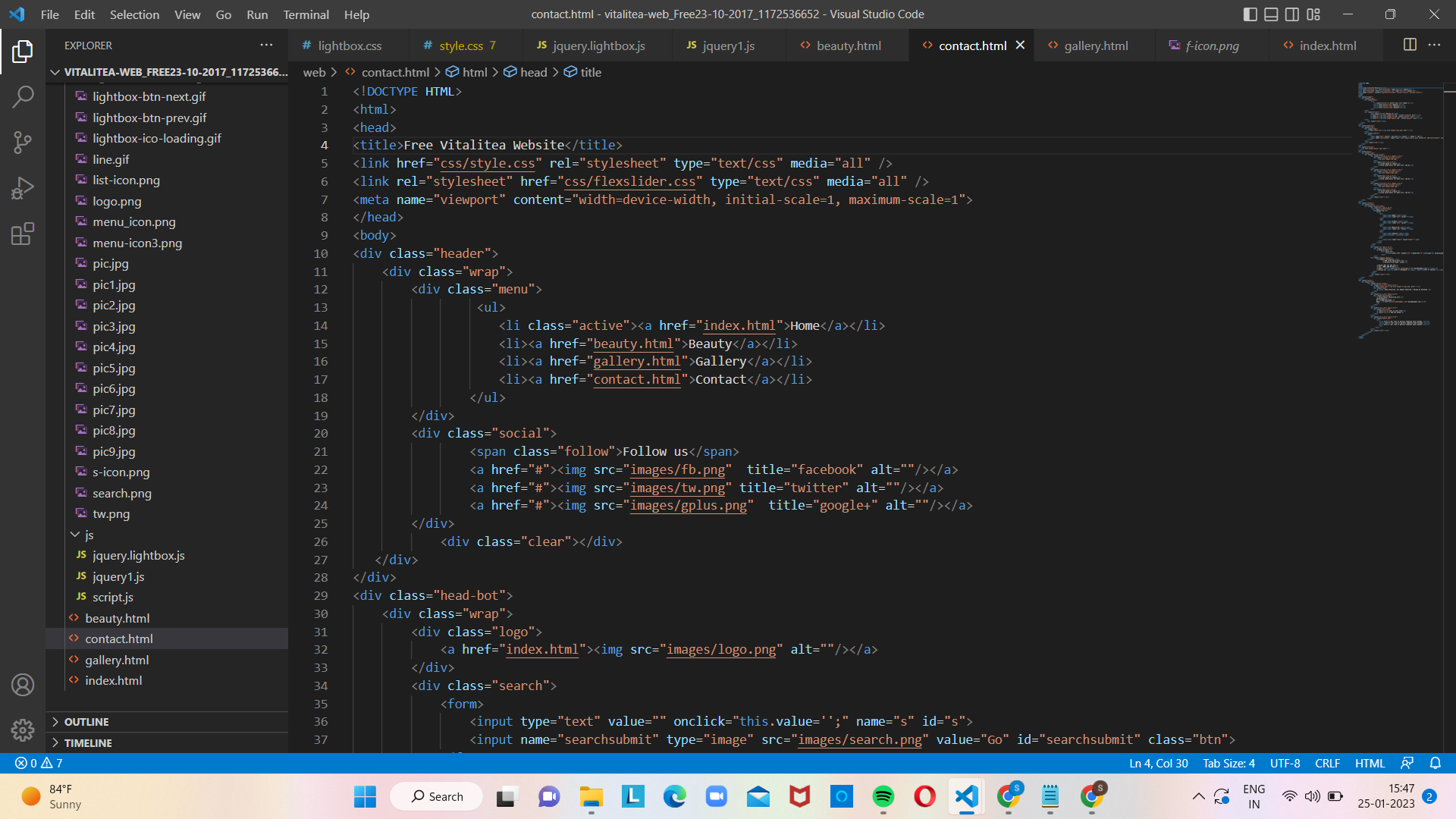Open the notifications bell

[1436, 763]
